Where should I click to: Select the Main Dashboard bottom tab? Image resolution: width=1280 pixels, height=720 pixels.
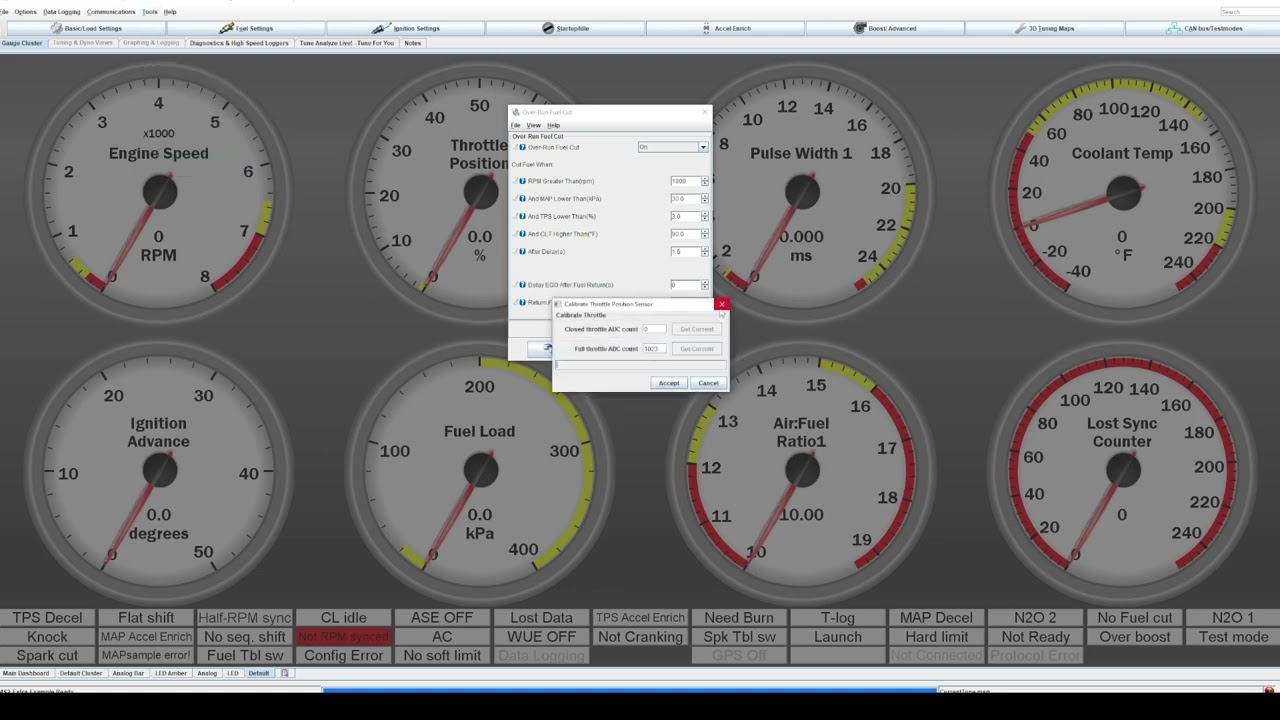26,673
